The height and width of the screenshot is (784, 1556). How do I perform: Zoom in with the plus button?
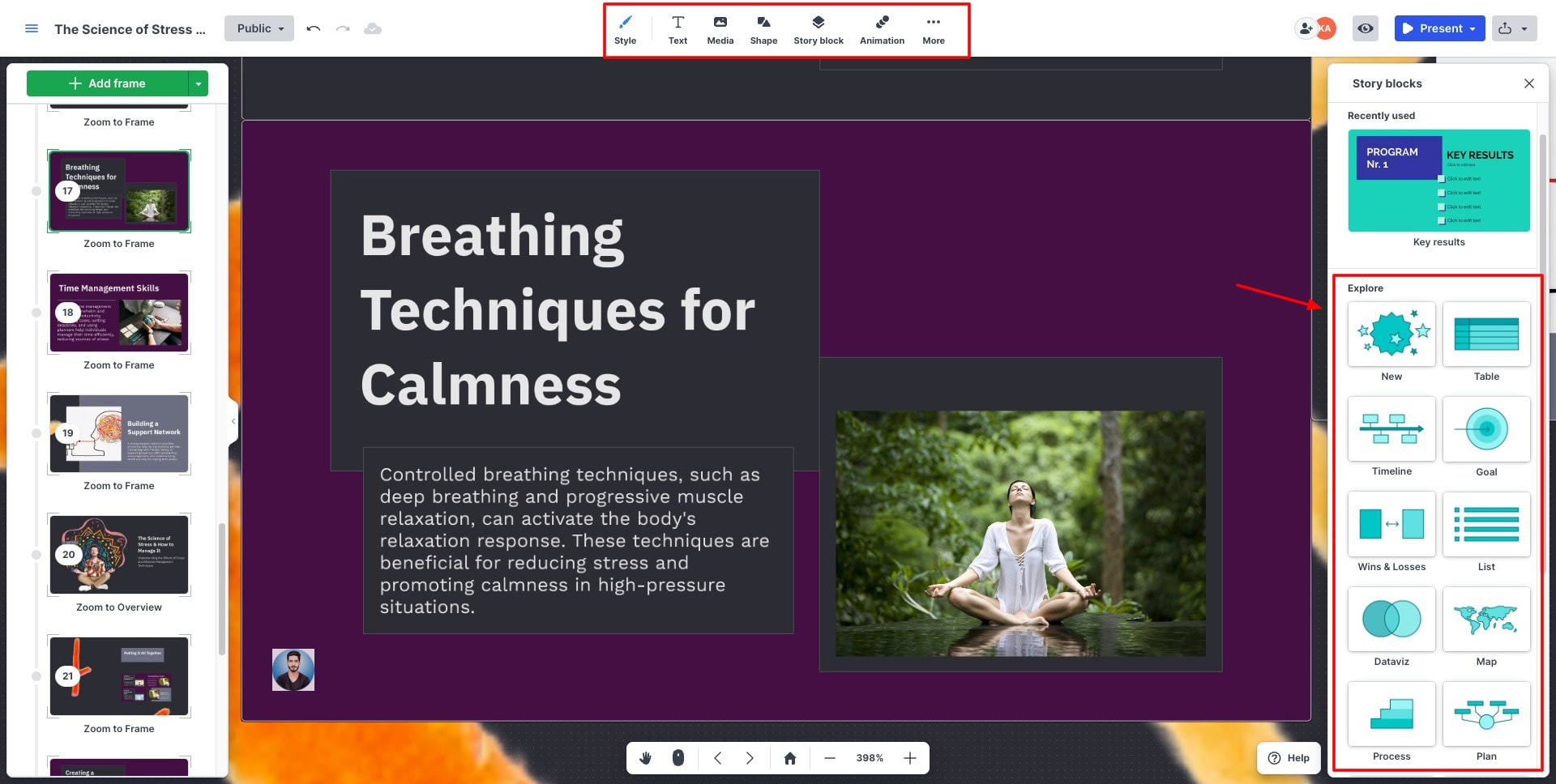click(x=910, y=758)
